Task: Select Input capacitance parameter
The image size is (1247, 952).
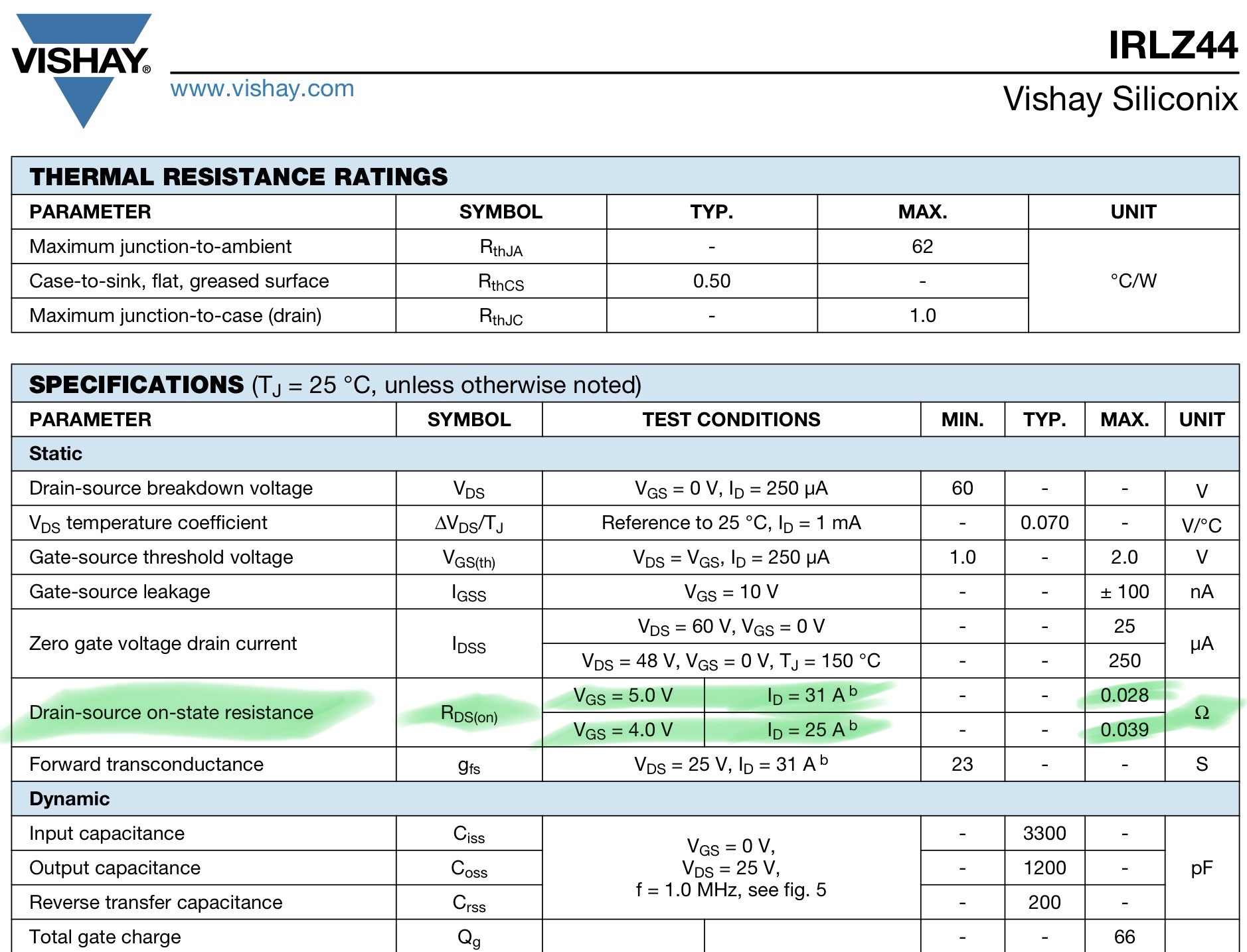Action: pyautogui.click(x=107, y=833)
